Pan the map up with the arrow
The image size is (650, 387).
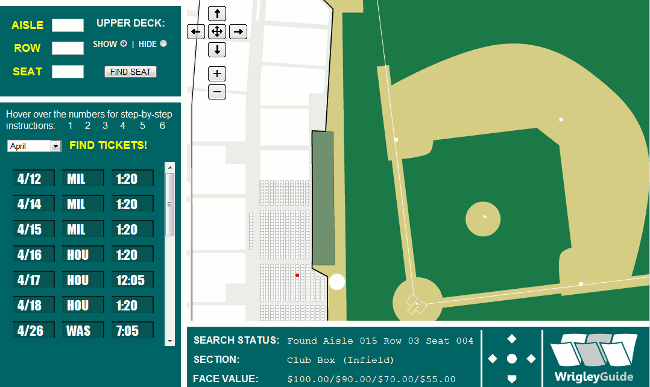pos(217,14)
